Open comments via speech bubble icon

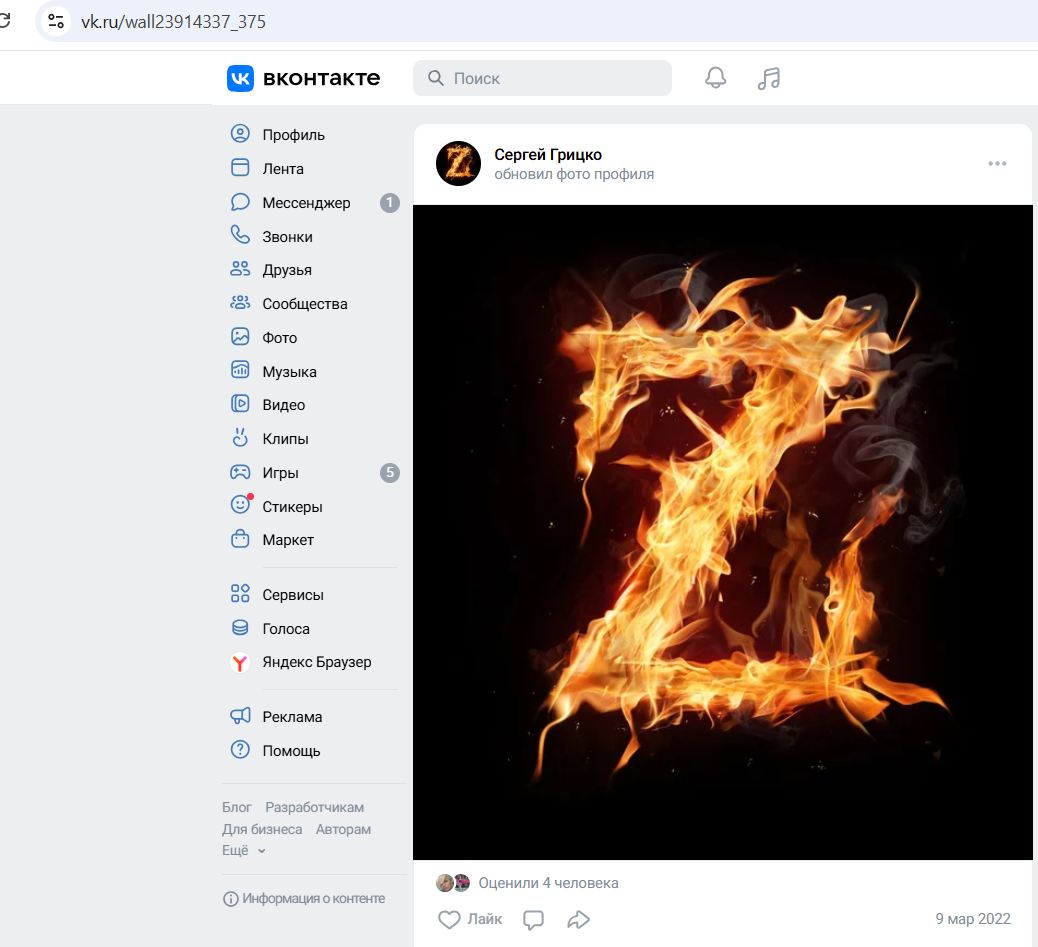534,920
